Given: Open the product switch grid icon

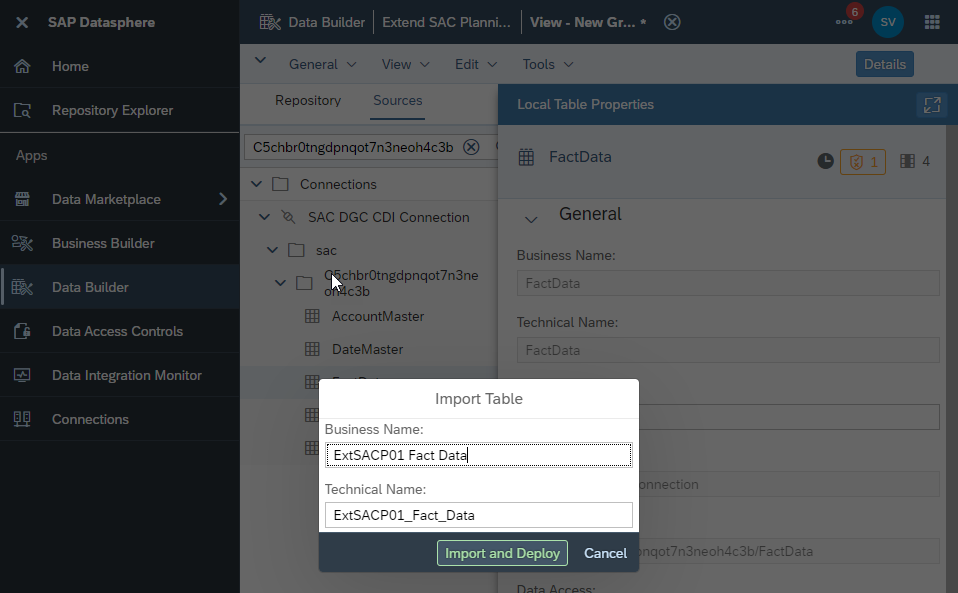Looking at the screenshot, I should tap(932, 22).
